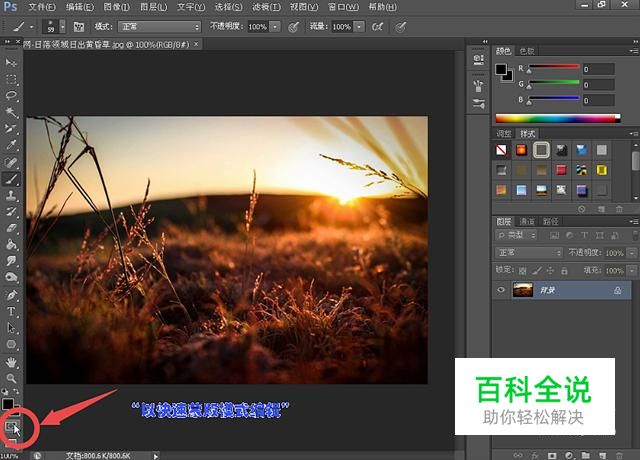640x460 pixels.
Task: Enable airbrush mode icon
Action: coord(378,27)
